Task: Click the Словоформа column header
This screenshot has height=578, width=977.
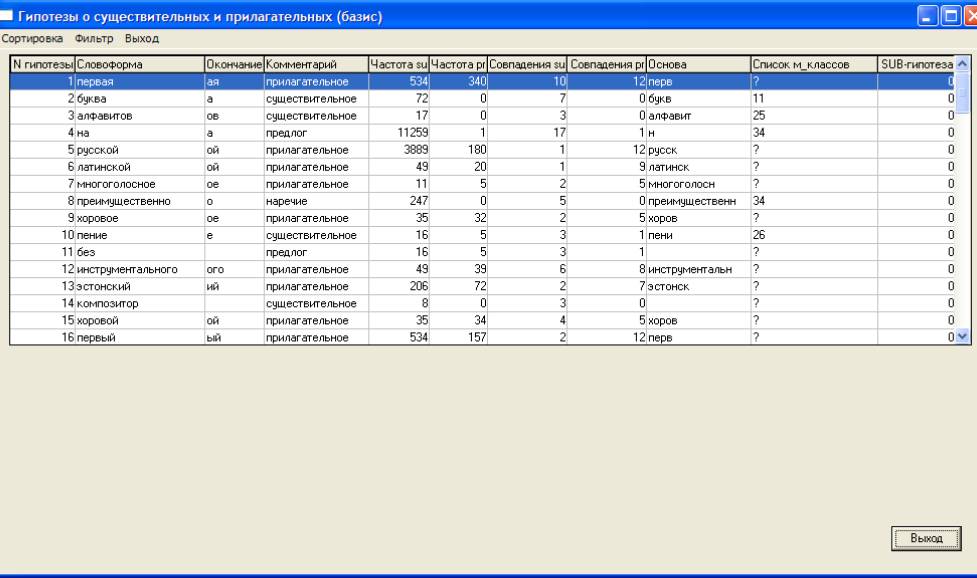Action: [x=138, y=65]
